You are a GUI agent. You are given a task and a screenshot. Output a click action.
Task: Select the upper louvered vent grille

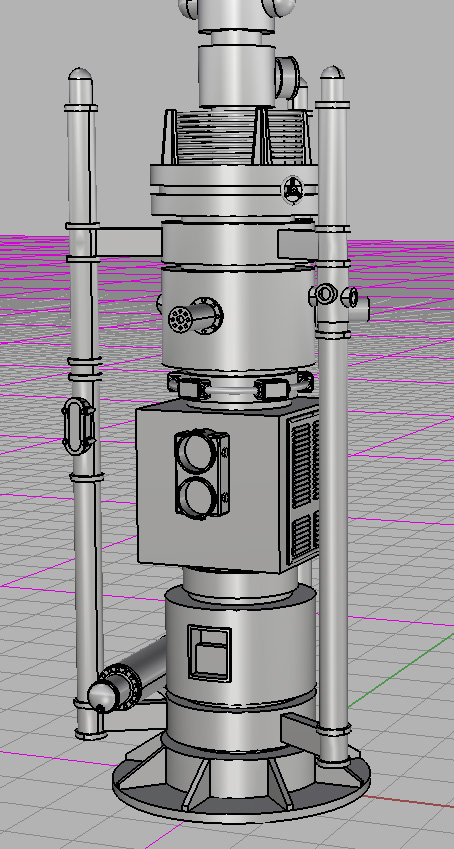(x=304, y=460)
